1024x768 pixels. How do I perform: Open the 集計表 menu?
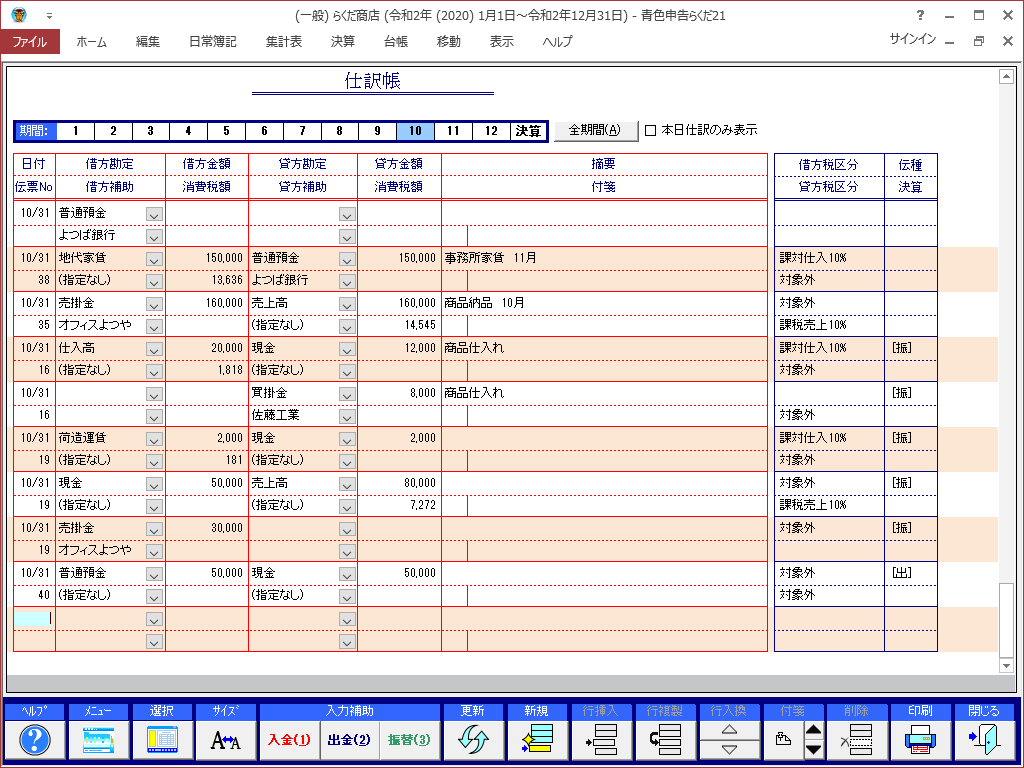[x=283, y=42]
